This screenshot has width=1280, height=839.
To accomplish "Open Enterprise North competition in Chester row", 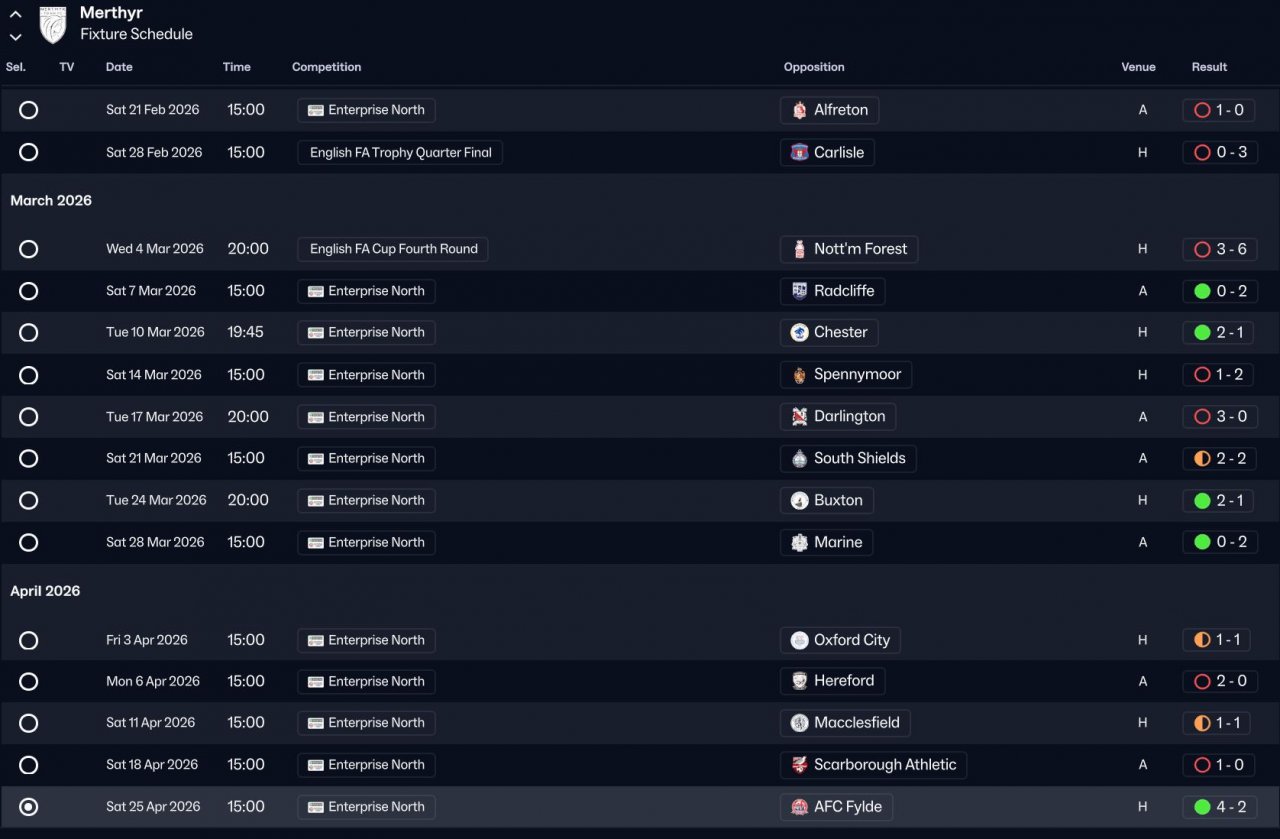I will pyautogui.click(x=366, y=332).
